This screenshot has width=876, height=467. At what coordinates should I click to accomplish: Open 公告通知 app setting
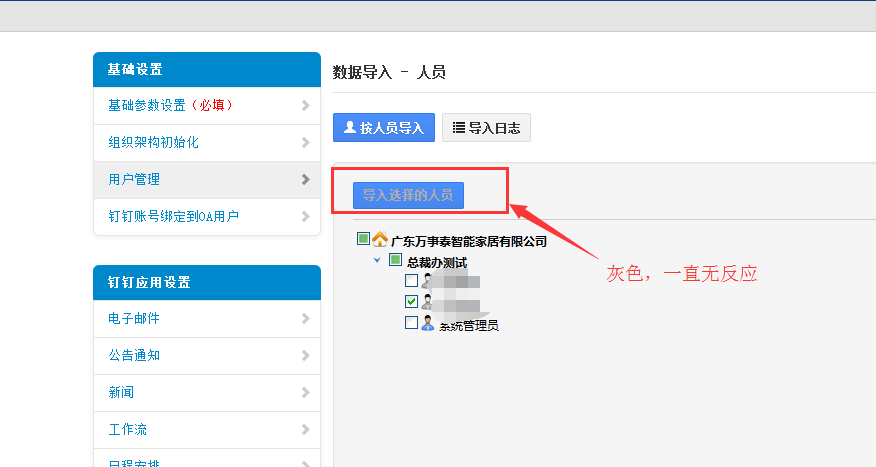point(207,355)
